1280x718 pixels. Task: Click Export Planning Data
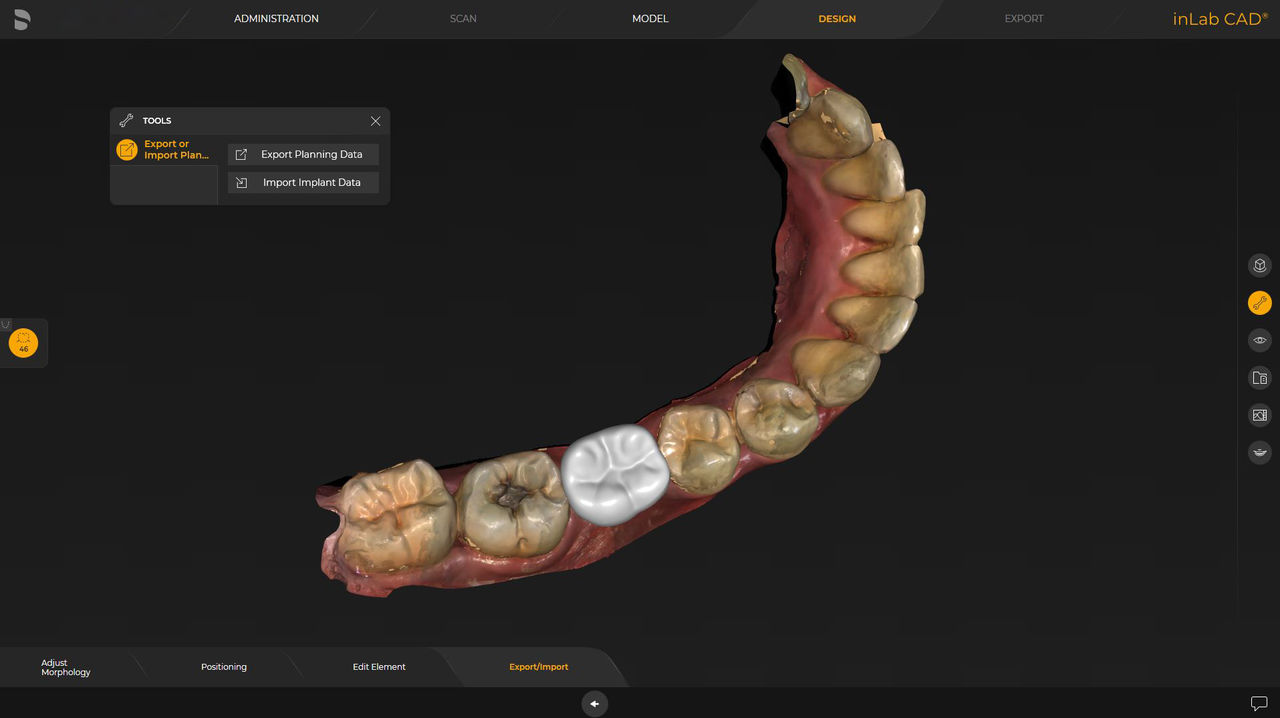pyautogui.click(x=303, y=154)
